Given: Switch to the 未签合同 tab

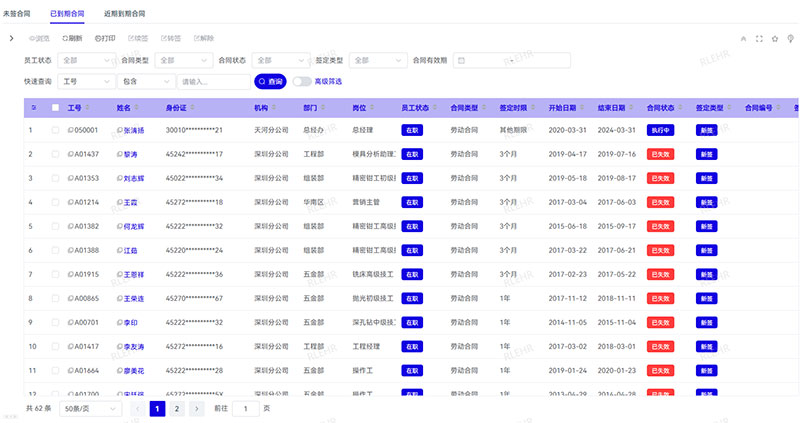Looking at the screenshot, I should [16, 14].
